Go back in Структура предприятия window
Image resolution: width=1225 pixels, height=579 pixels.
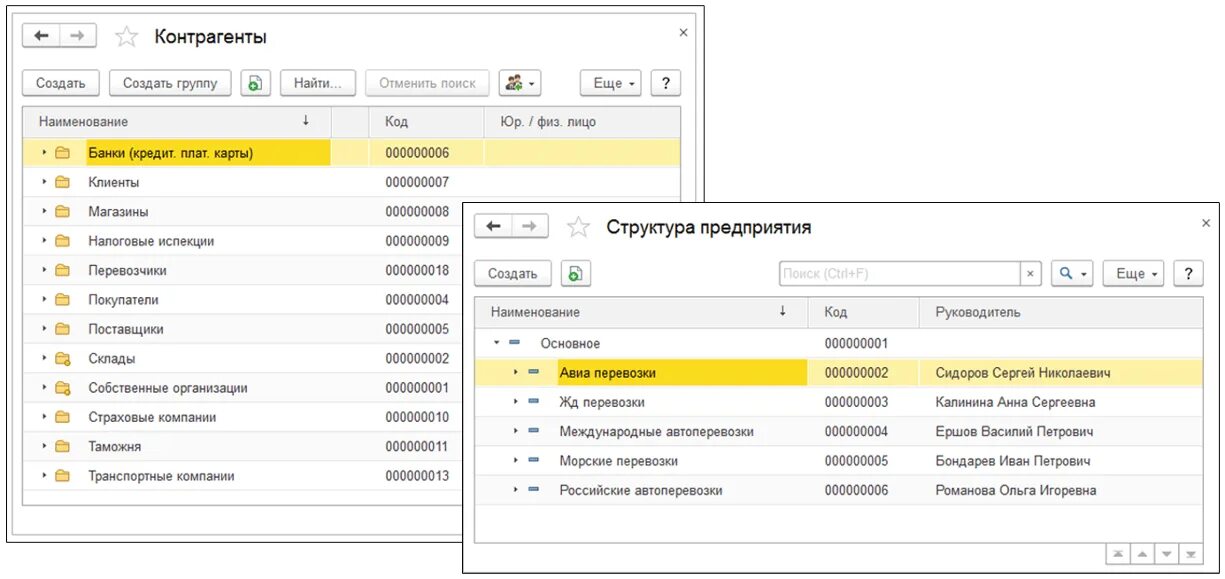click(493, 226)
